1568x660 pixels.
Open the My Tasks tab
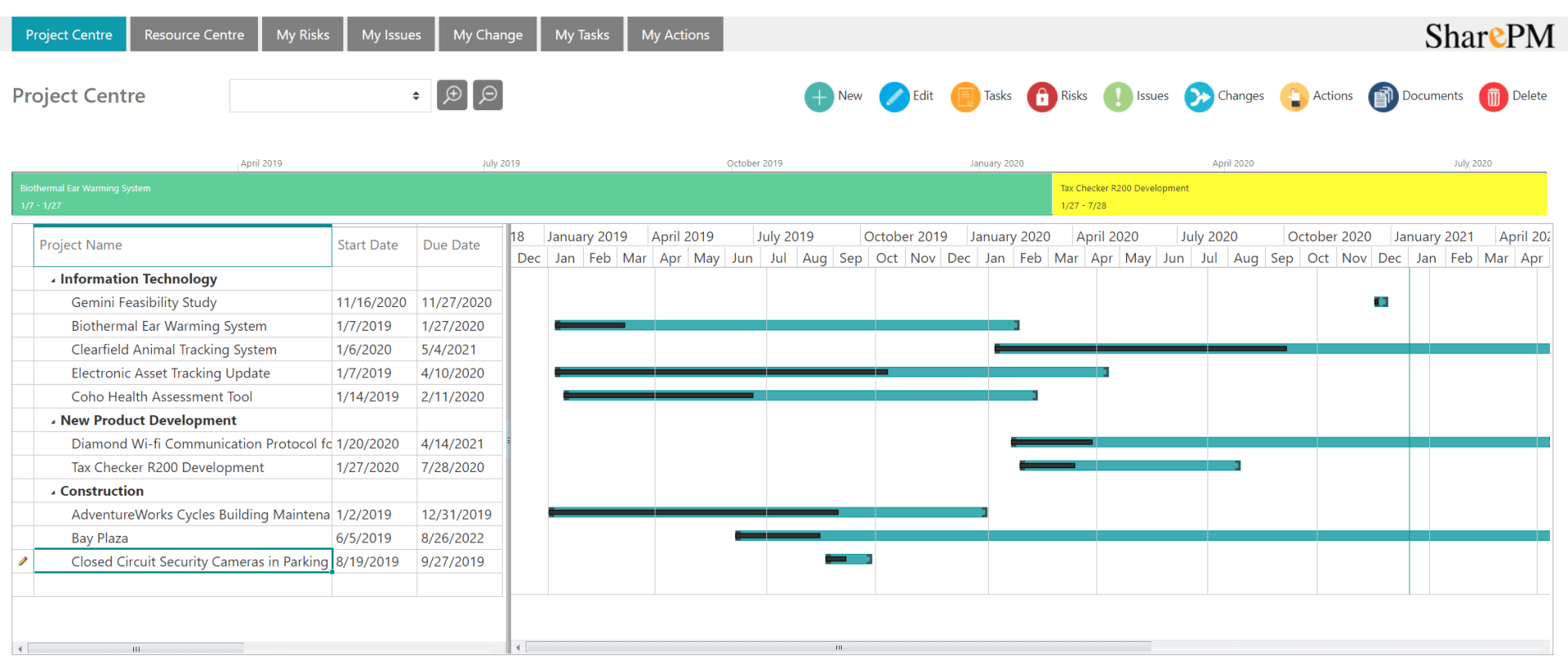coord(582,34)
